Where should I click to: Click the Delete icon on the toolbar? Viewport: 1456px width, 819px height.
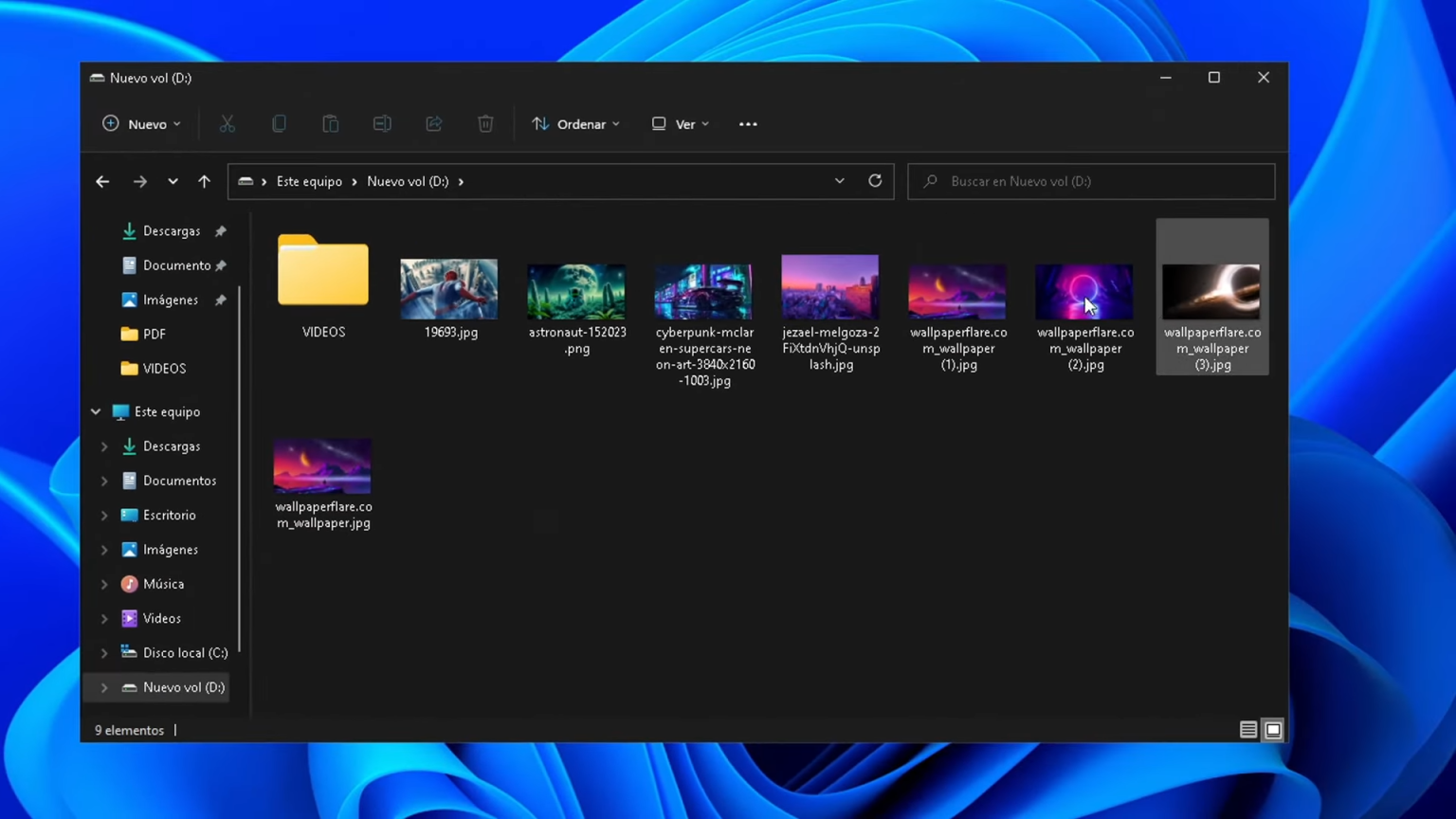point(485,123)
